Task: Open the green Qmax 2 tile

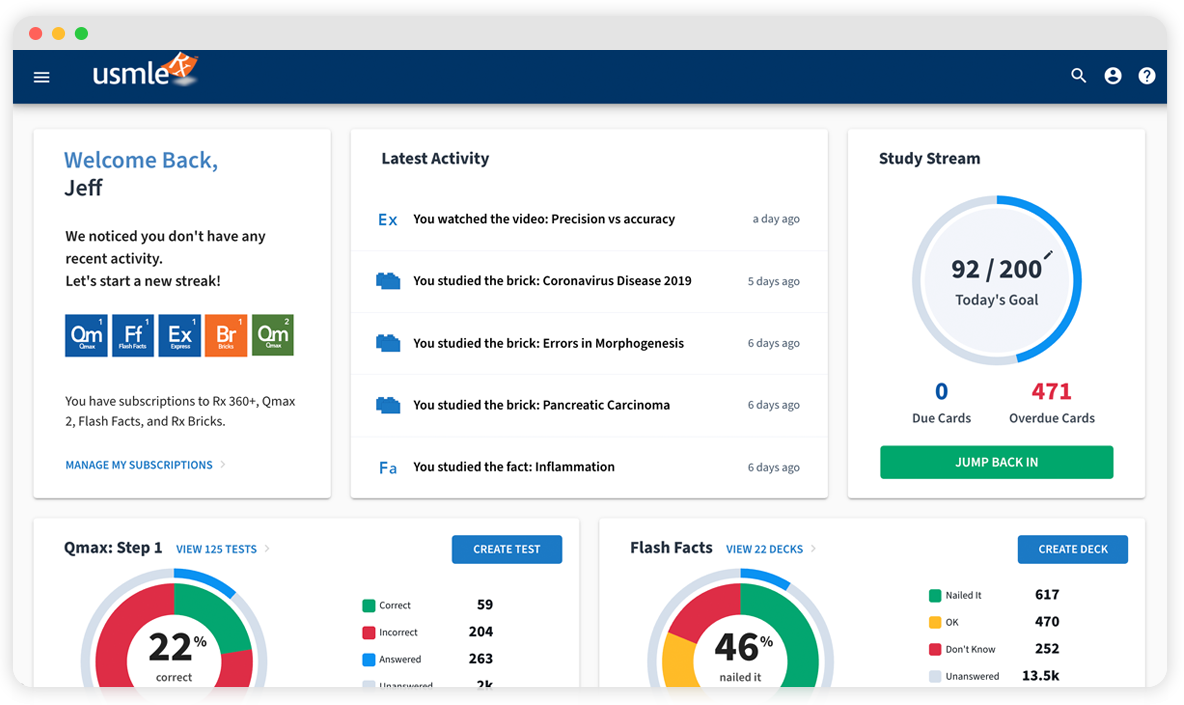Action: 273,335
